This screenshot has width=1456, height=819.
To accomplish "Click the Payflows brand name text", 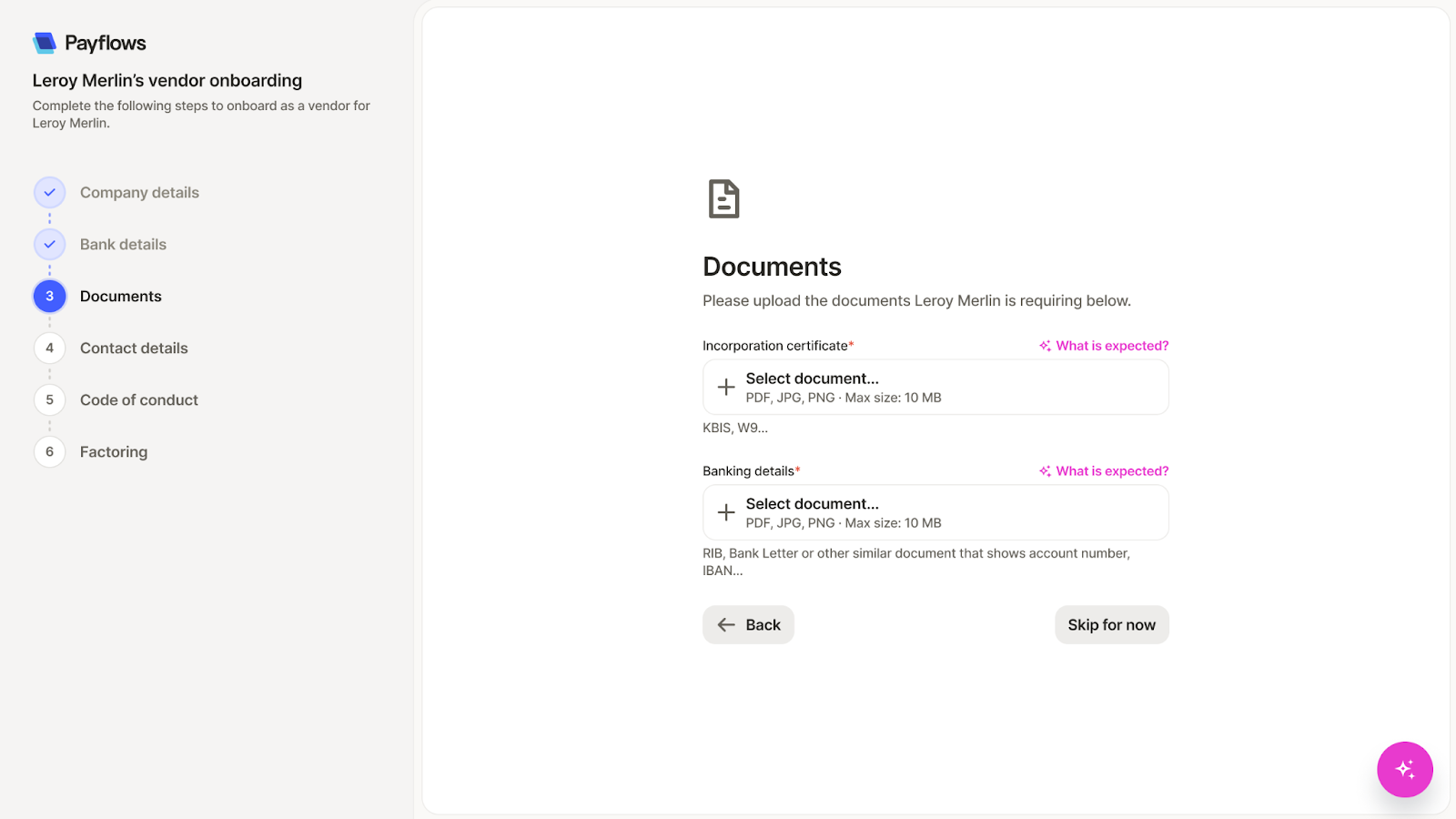I will point(106,43).
